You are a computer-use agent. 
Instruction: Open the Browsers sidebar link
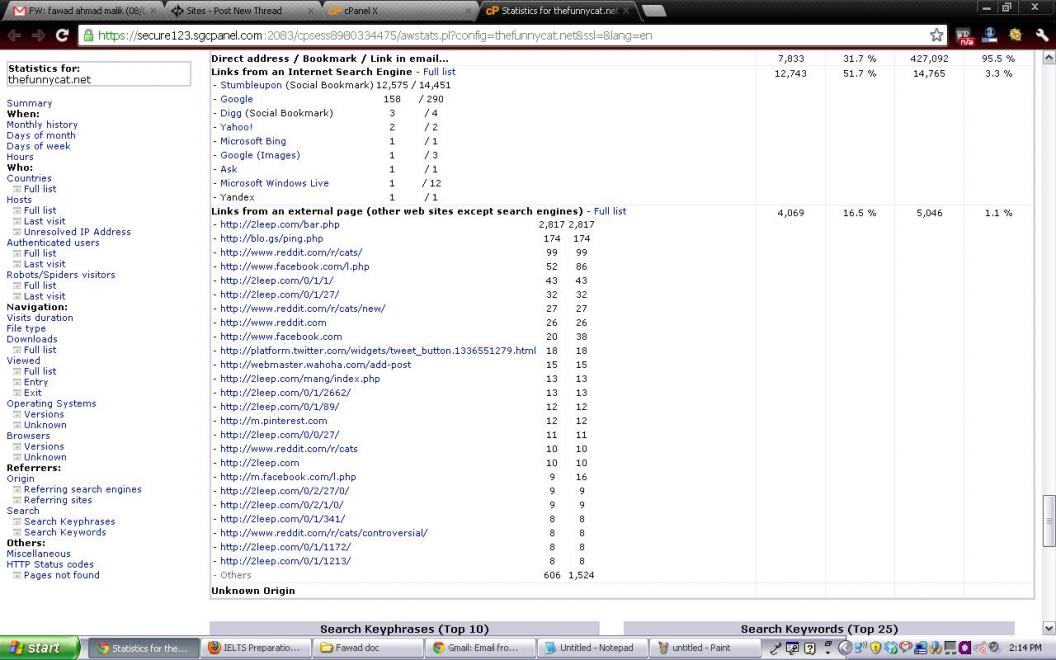pyautogui.click(x=28, y=436)
